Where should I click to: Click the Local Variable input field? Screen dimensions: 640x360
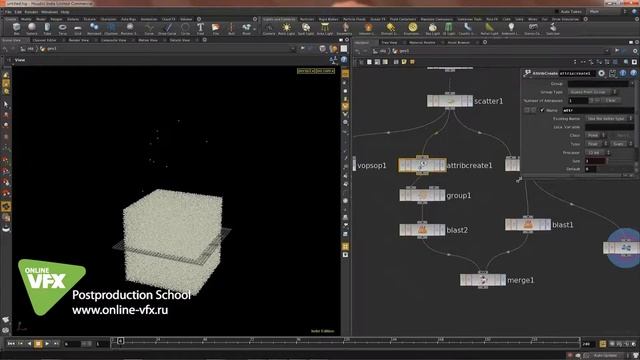click(609, 127)
